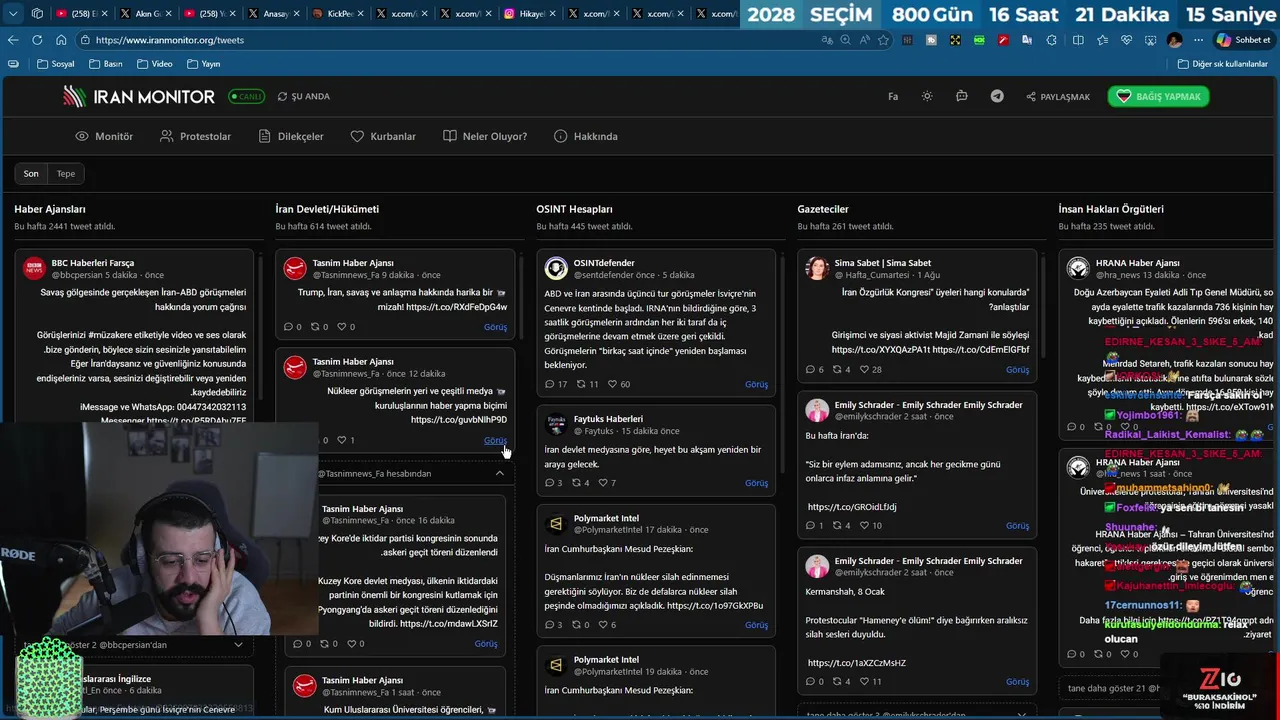Click retweet icon on Faytuks tweet showing 4
The image size is (1280, 720).
point(580,483)
